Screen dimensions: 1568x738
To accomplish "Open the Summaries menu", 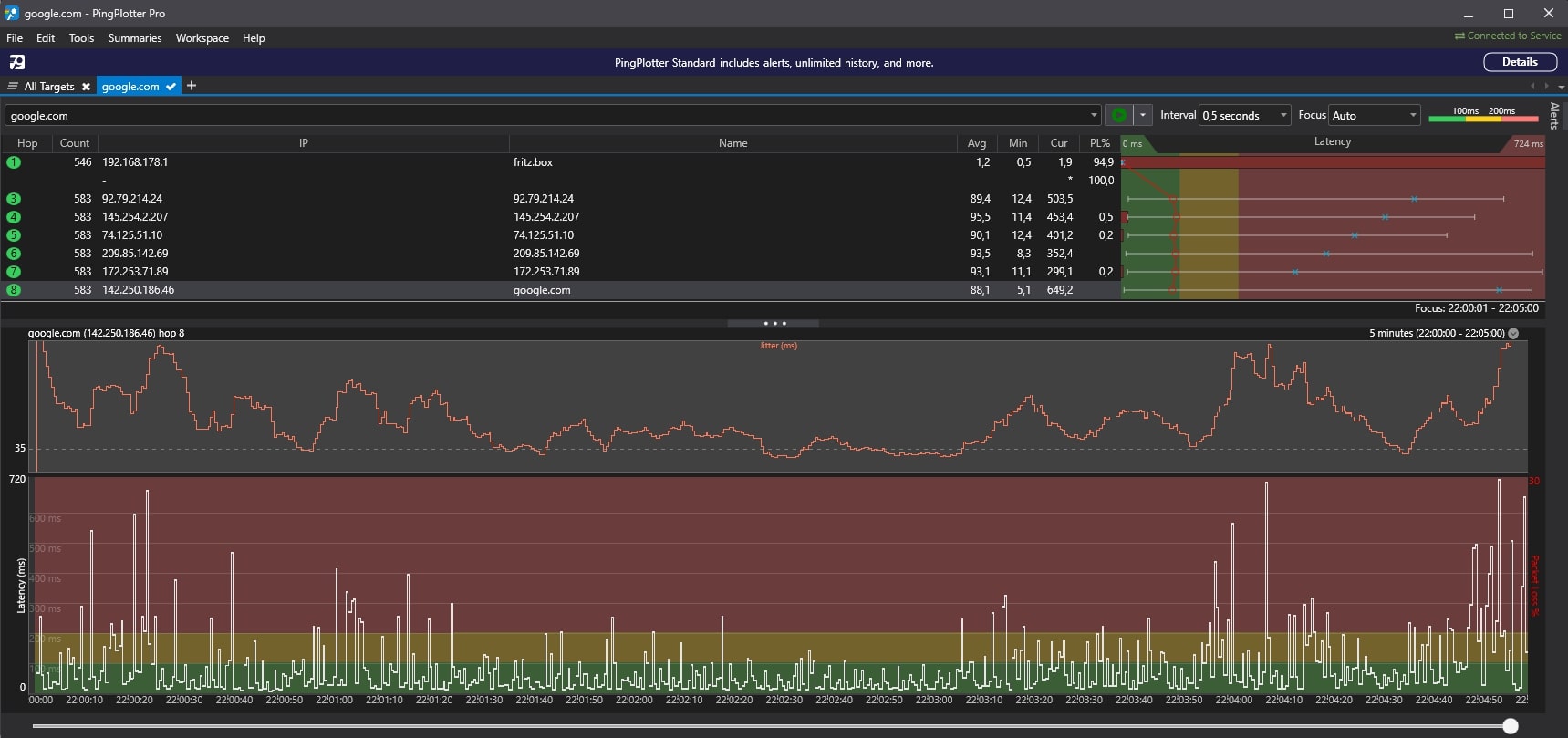I will click(x=134, y=38).
